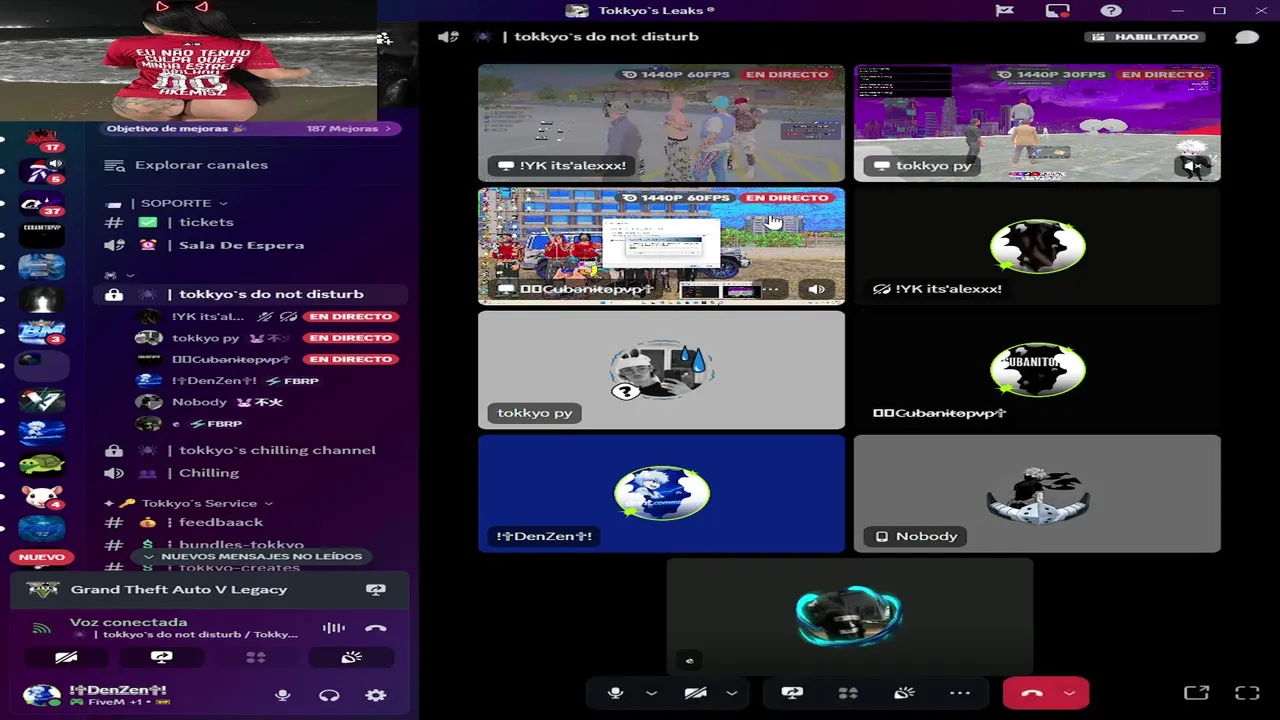This screenshot has width=1280, height=720.
Task: Share screen in voice connected panel
Action: click(x=161, y=657)
